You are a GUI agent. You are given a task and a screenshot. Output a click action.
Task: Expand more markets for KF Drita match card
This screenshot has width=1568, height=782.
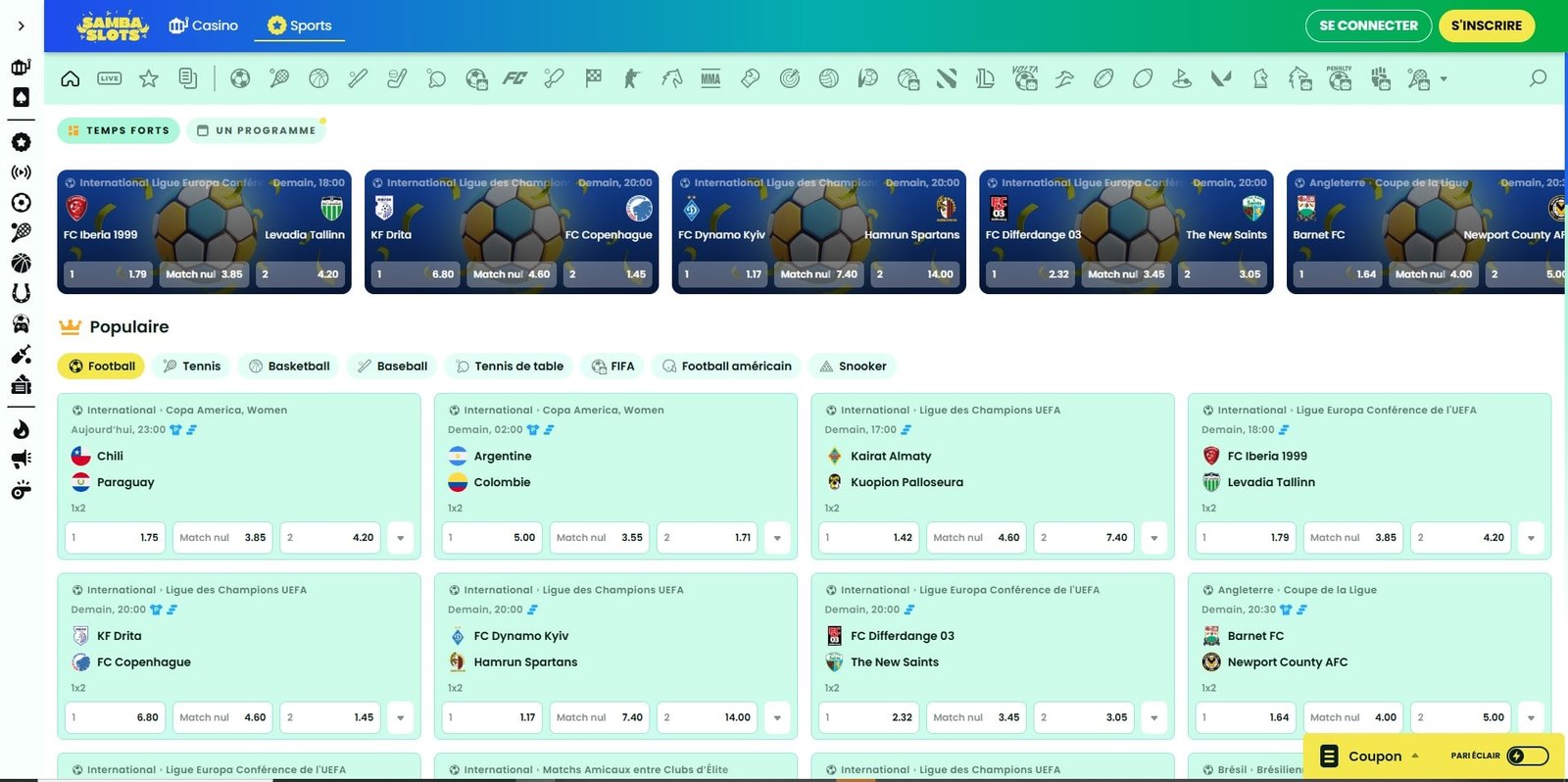coord(400,717)
